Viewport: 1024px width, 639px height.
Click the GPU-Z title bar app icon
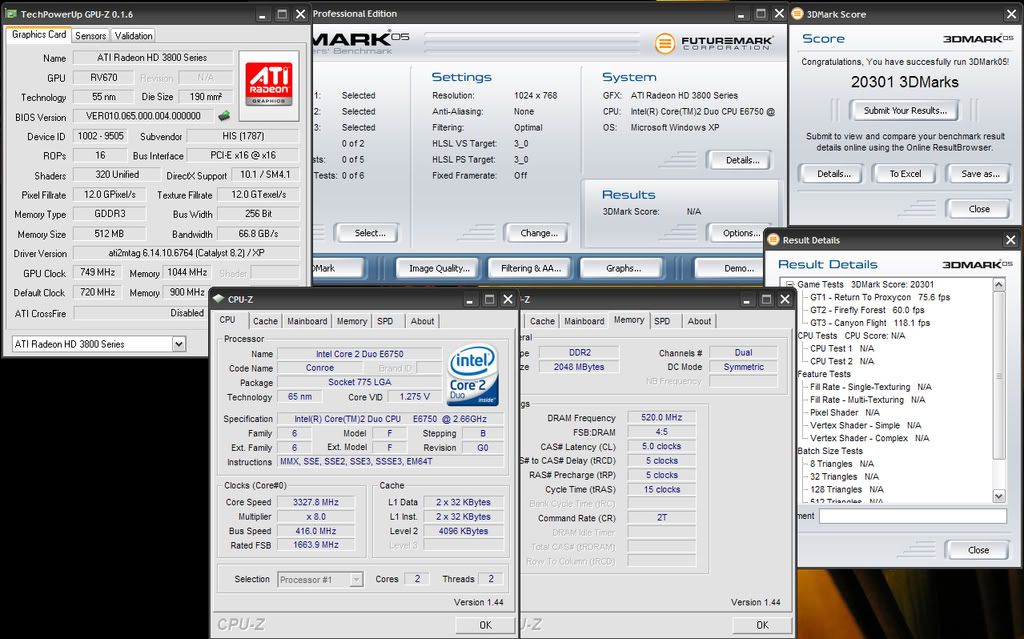[x=11, y=14]
